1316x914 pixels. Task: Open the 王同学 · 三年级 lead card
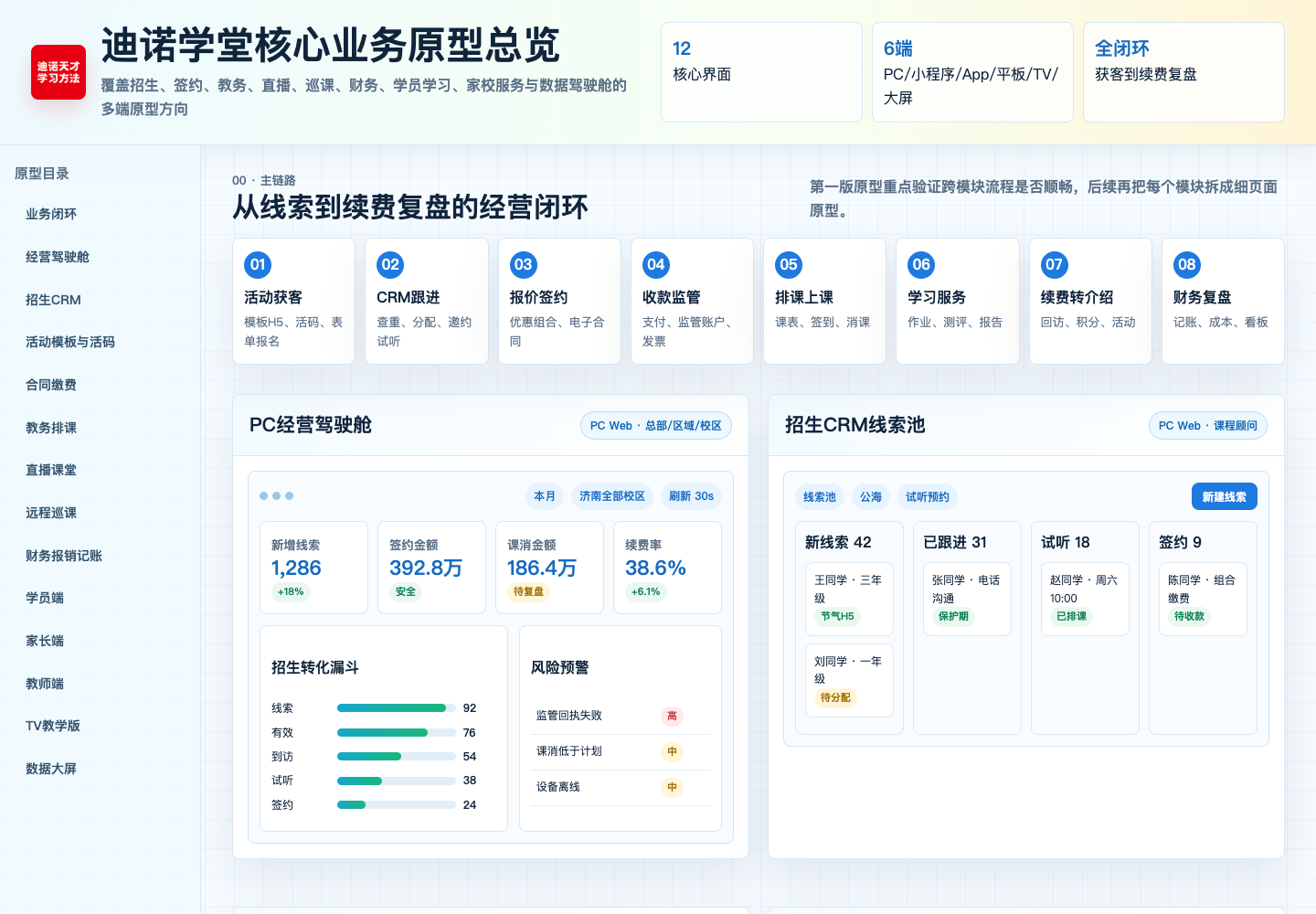(x=849, y=599)
